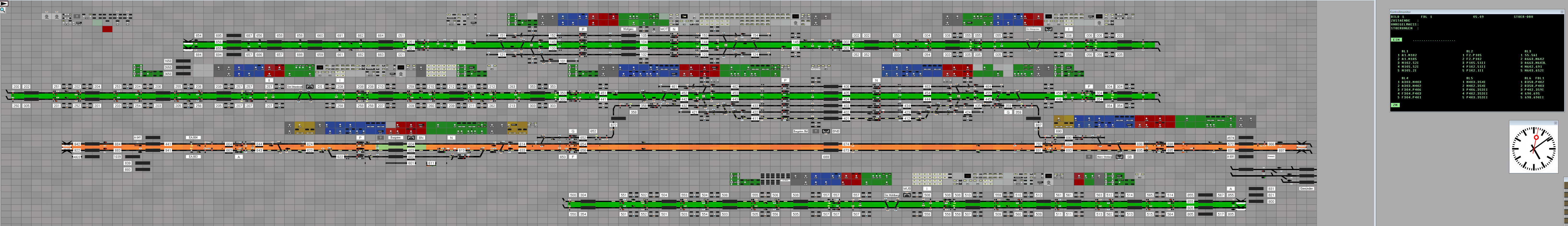
Task: Select the red square panel block
Action: click(x=107, y=29)
